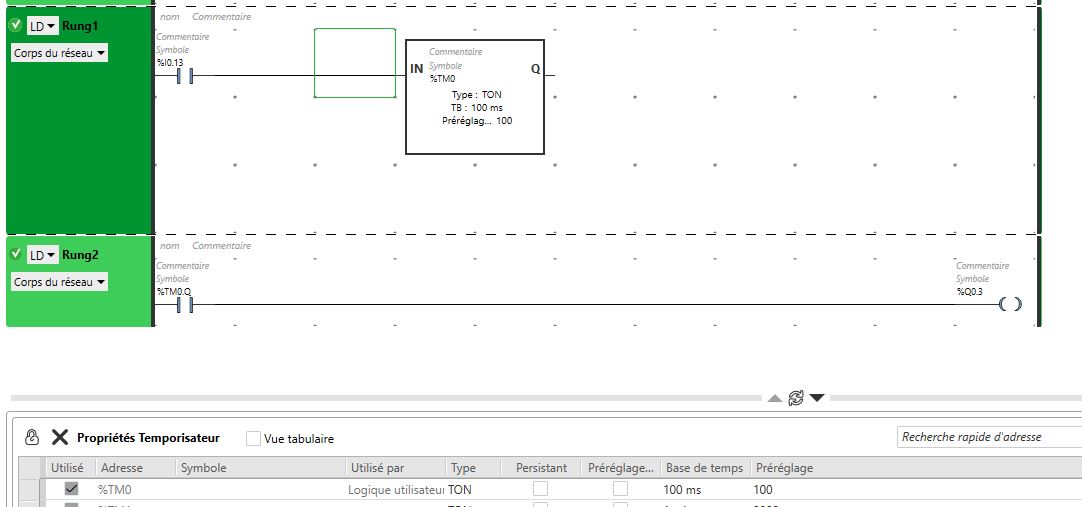Toggle the Utilisé checkbox for %TM0
1082x507 pixels.
[71, 489]
